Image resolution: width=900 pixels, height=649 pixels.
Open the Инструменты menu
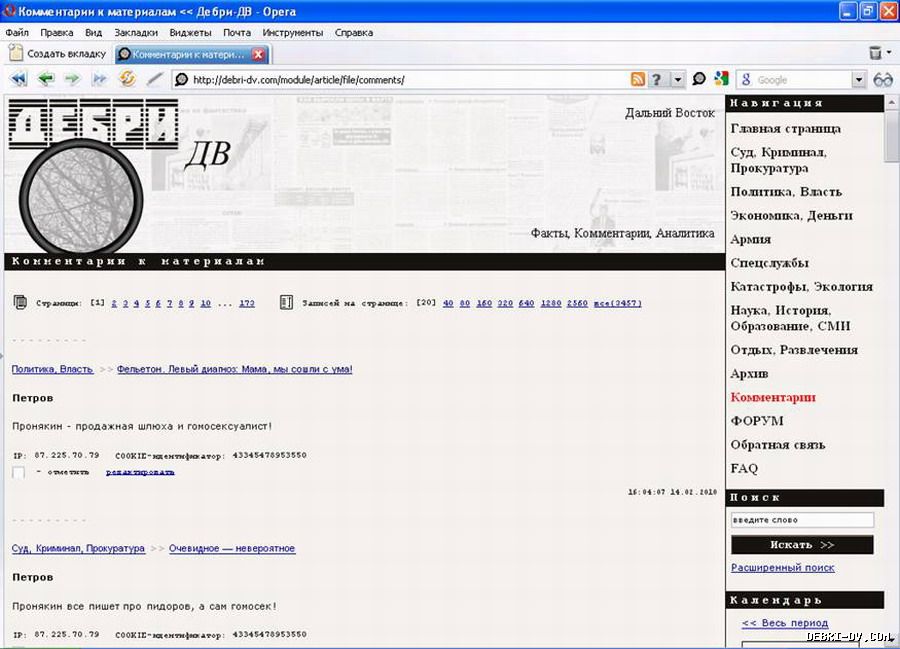(x=293, y=32)
